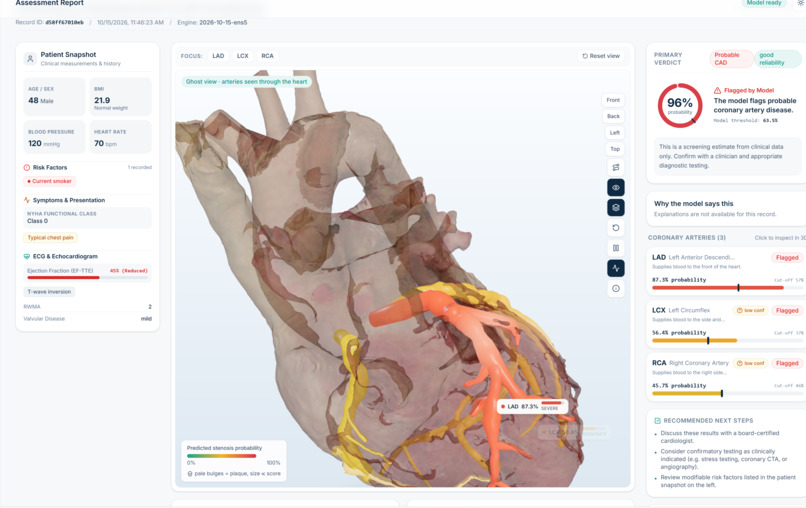Click the LCX 56.4% probability bar
806x508 pixels.
tap(727, 340)
